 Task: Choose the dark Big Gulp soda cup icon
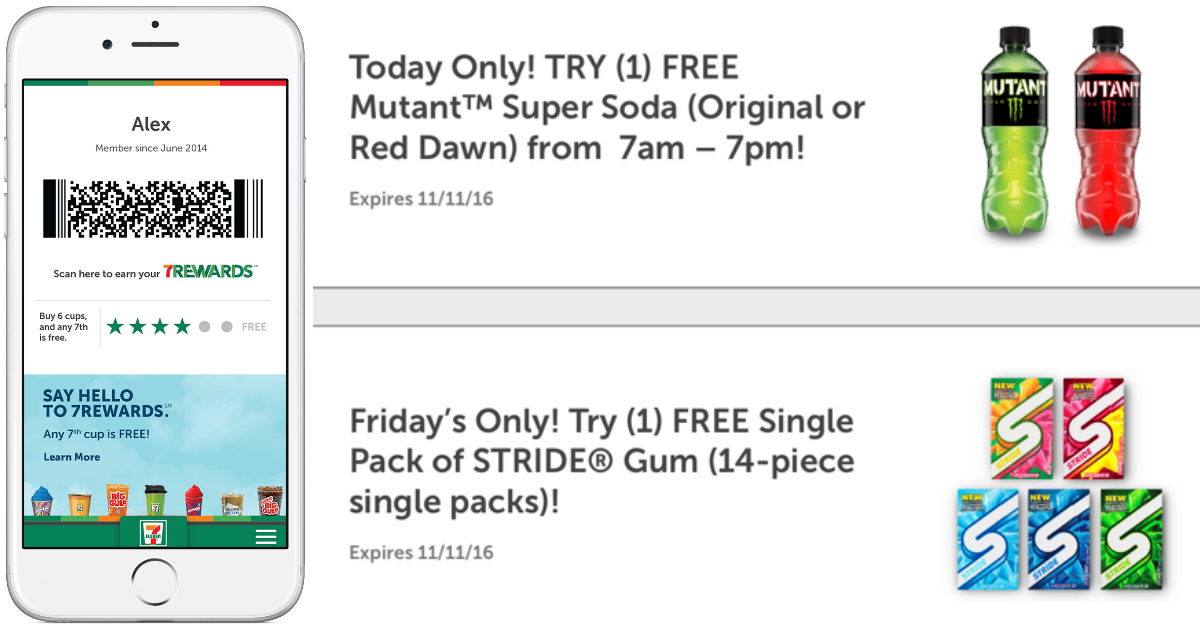coord(267,500)
